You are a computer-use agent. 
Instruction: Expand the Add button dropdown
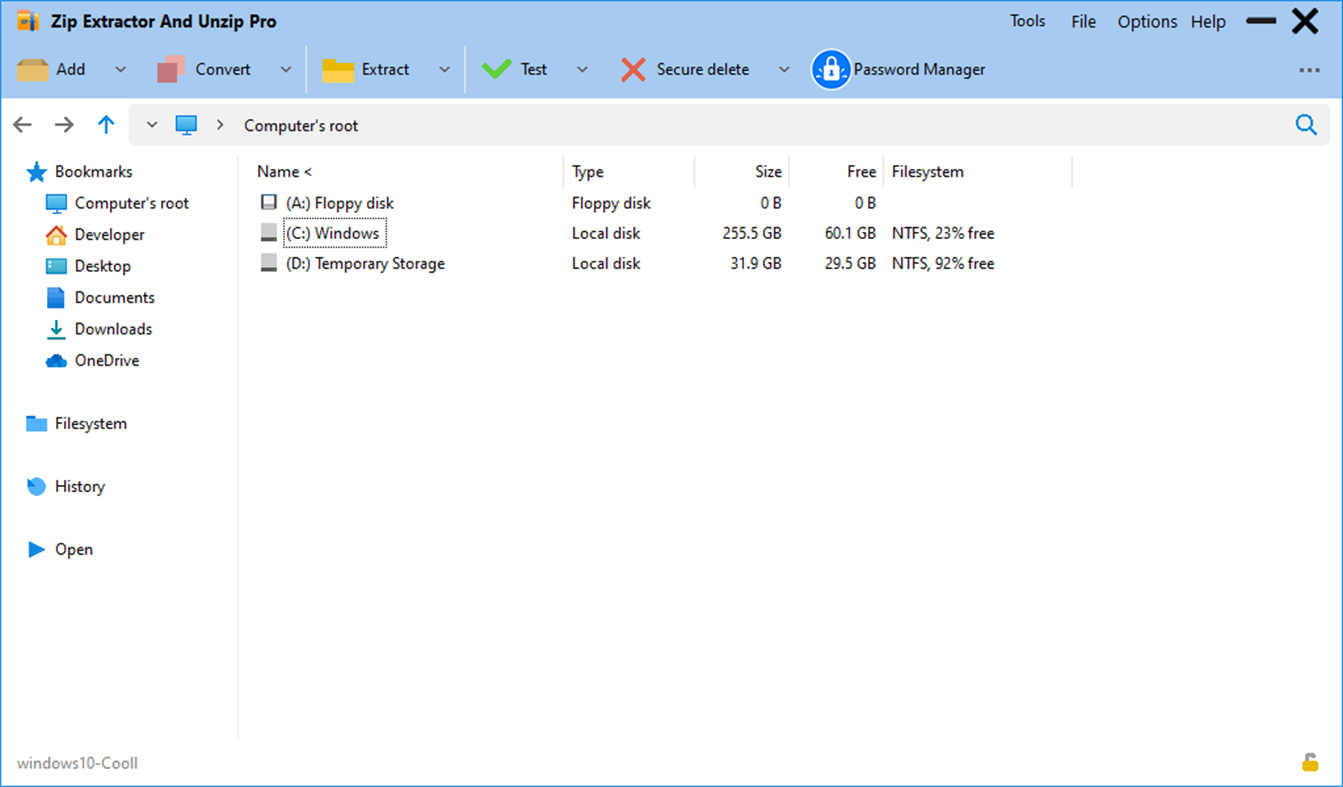[x=121, y=69]
